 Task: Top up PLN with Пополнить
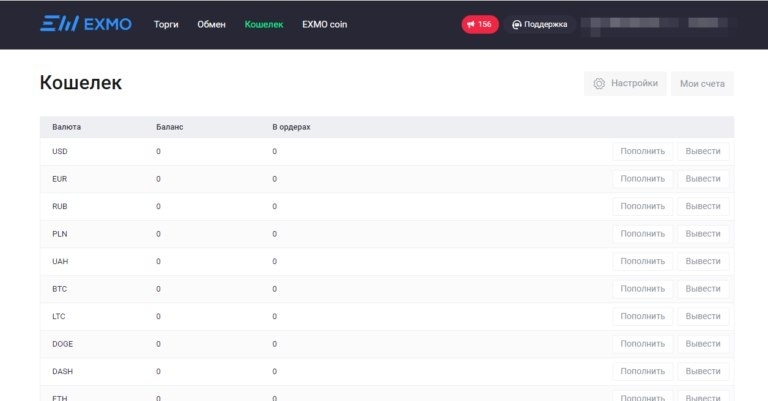pos(643,234)
